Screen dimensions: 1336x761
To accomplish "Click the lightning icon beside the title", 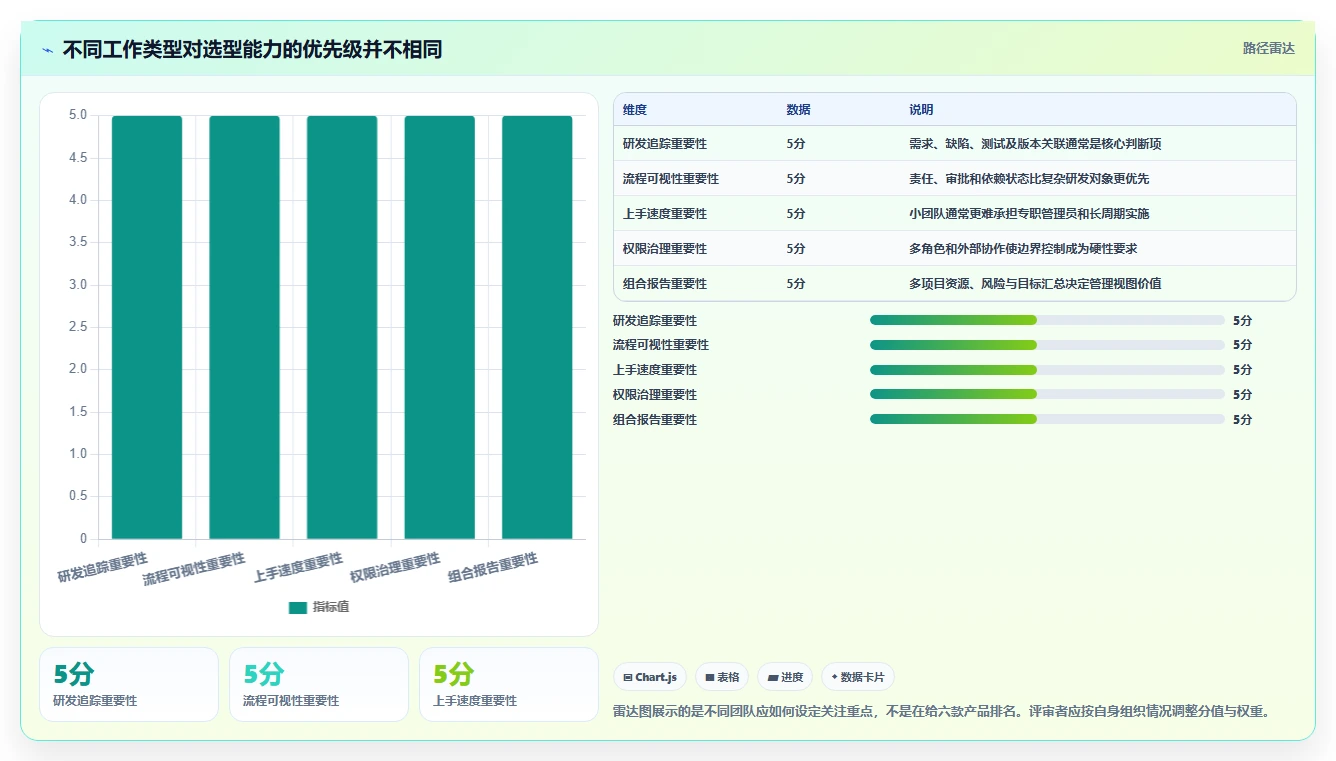I will (x=47, y=50).
